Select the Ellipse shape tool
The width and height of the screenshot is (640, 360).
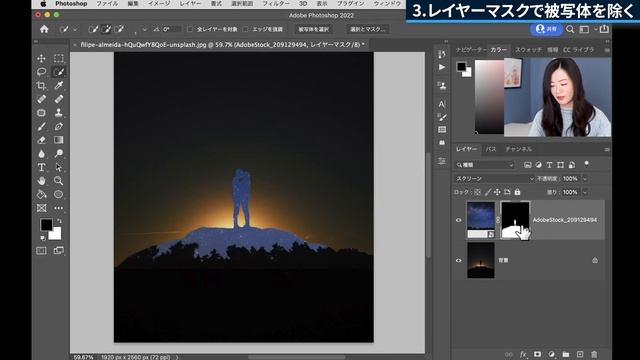(x=59, y=194)
